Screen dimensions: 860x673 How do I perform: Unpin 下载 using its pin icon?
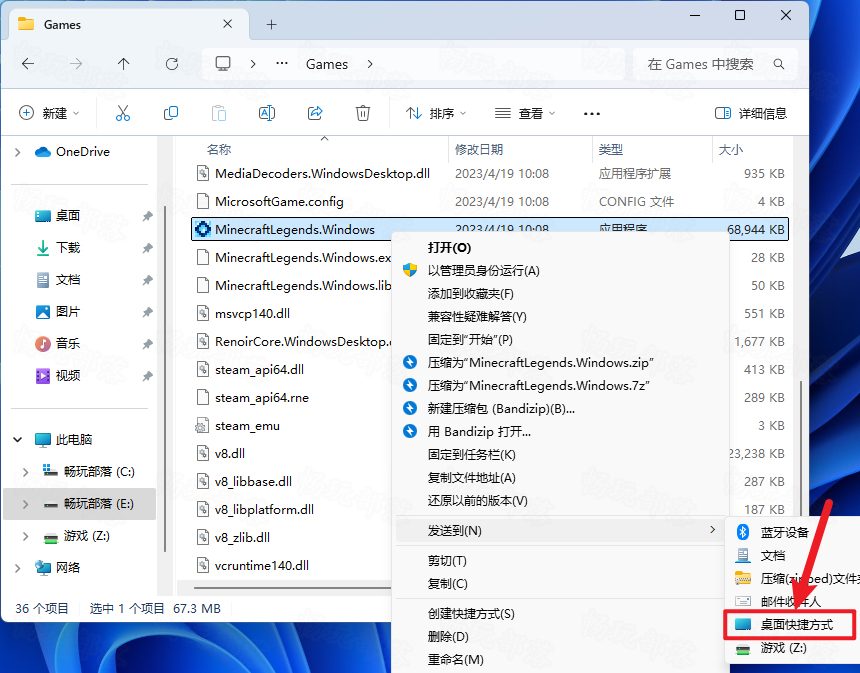pos(147,248)
